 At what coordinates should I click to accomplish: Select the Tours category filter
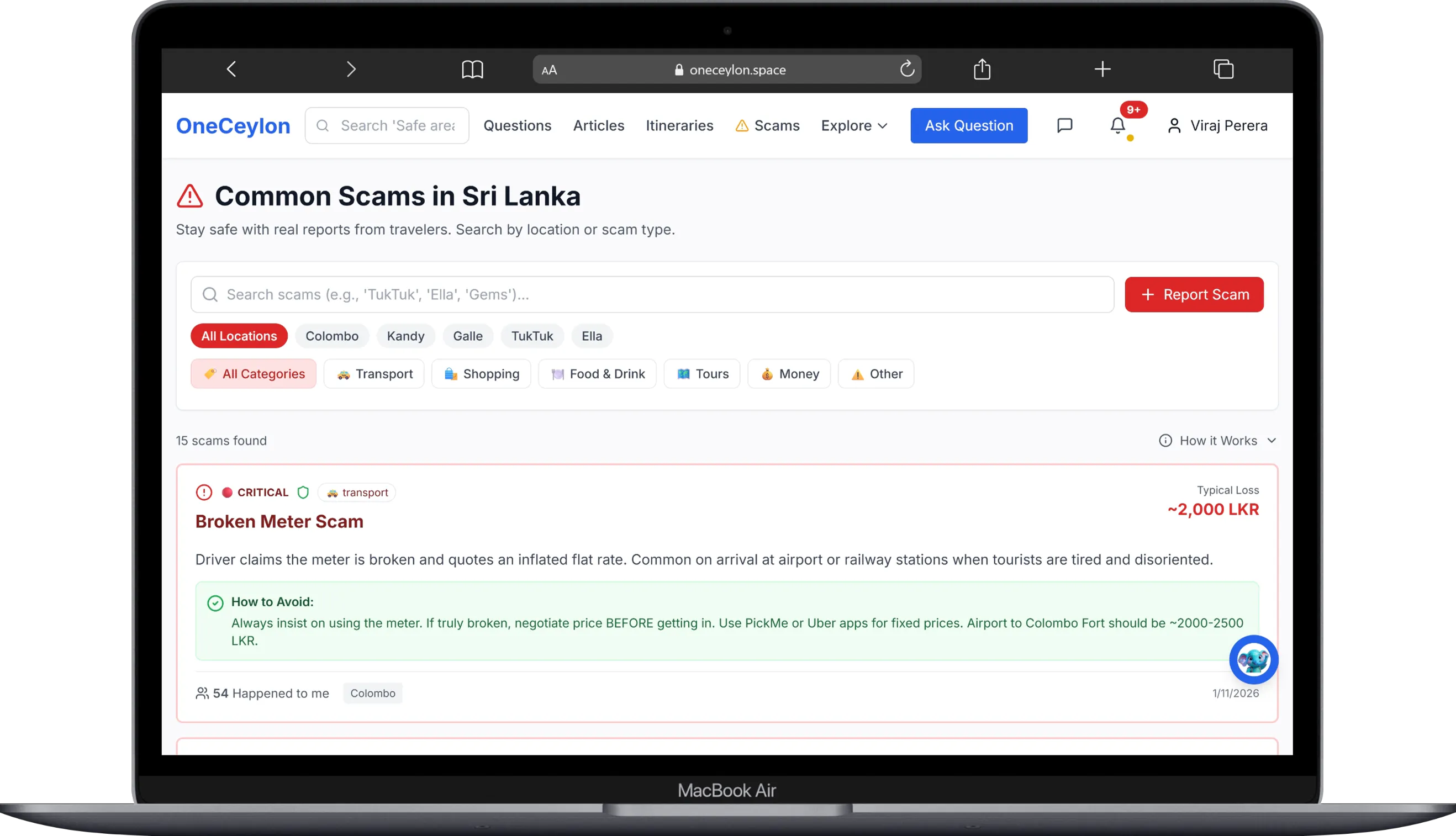pos(702,374)
